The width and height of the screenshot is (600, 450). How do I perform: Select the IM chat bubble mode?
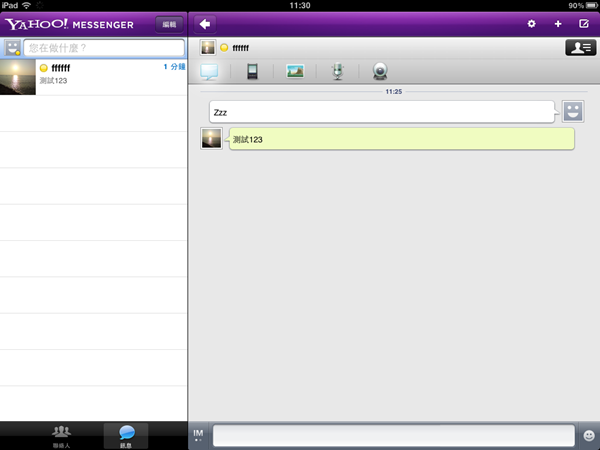tap(209, 71)
